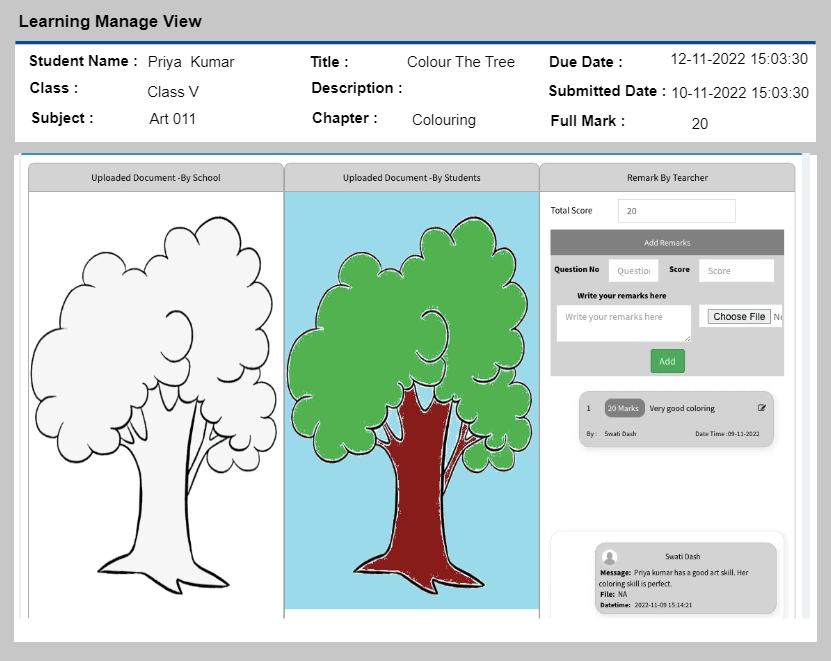Click the Class V value
The width and height of the screenshot is (831, 661).
tap(173, 92)
